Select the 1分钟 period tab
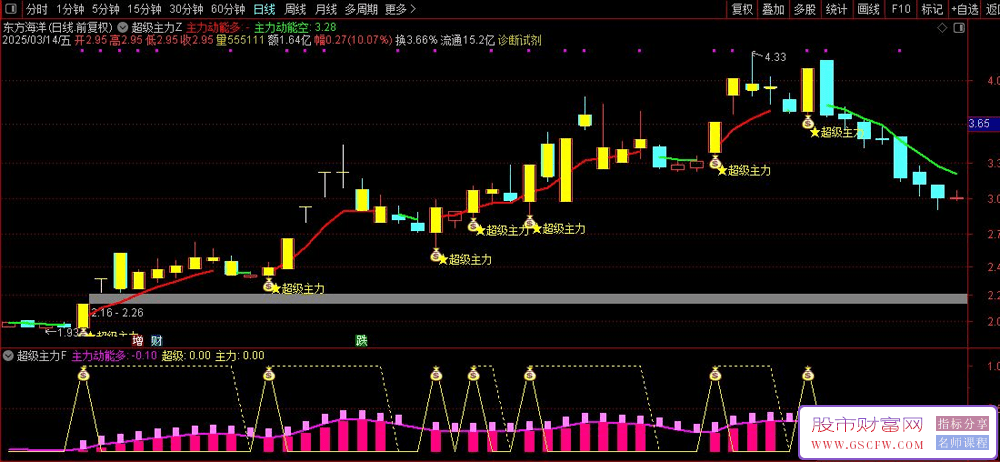Screen dimensions: 1000x462 (70, 9)
